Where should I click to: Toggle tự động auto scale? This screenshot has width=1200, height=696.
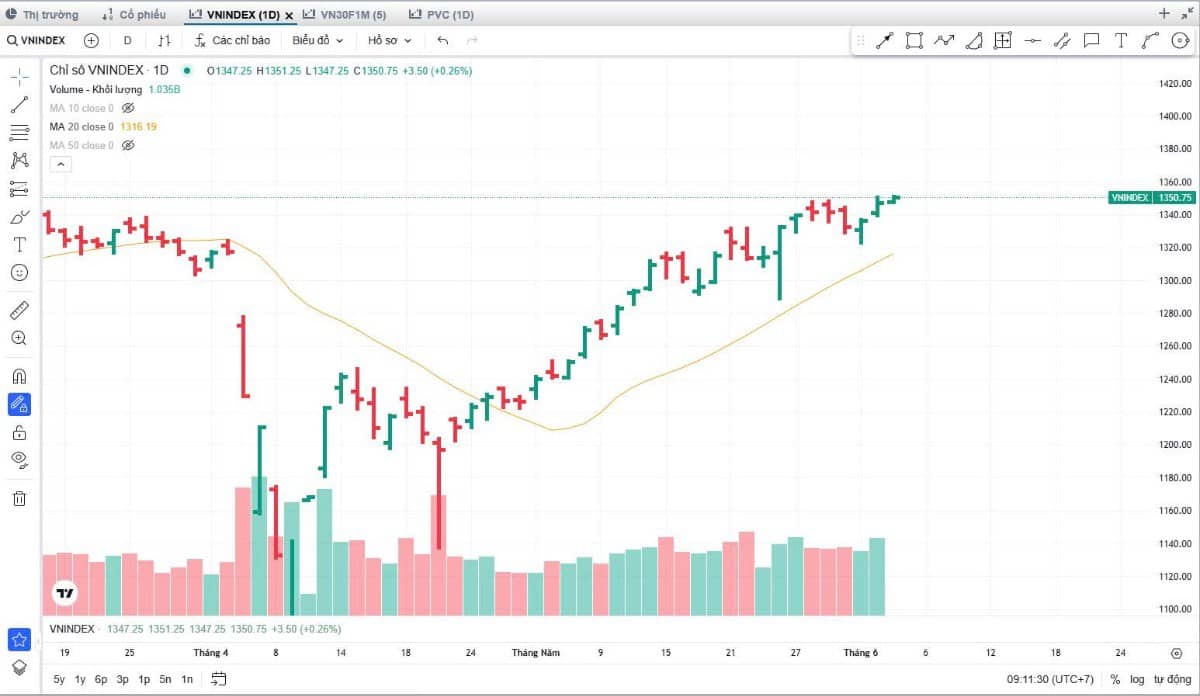(x=1172, y=679)
